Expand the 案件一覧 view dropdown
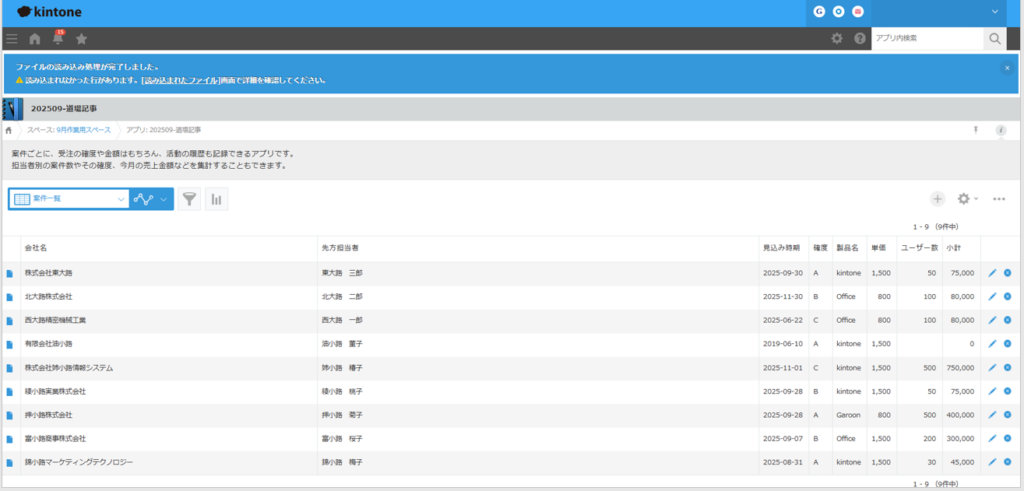The width and height of the screenshot is (1024, 491). (x=121, y=199)
